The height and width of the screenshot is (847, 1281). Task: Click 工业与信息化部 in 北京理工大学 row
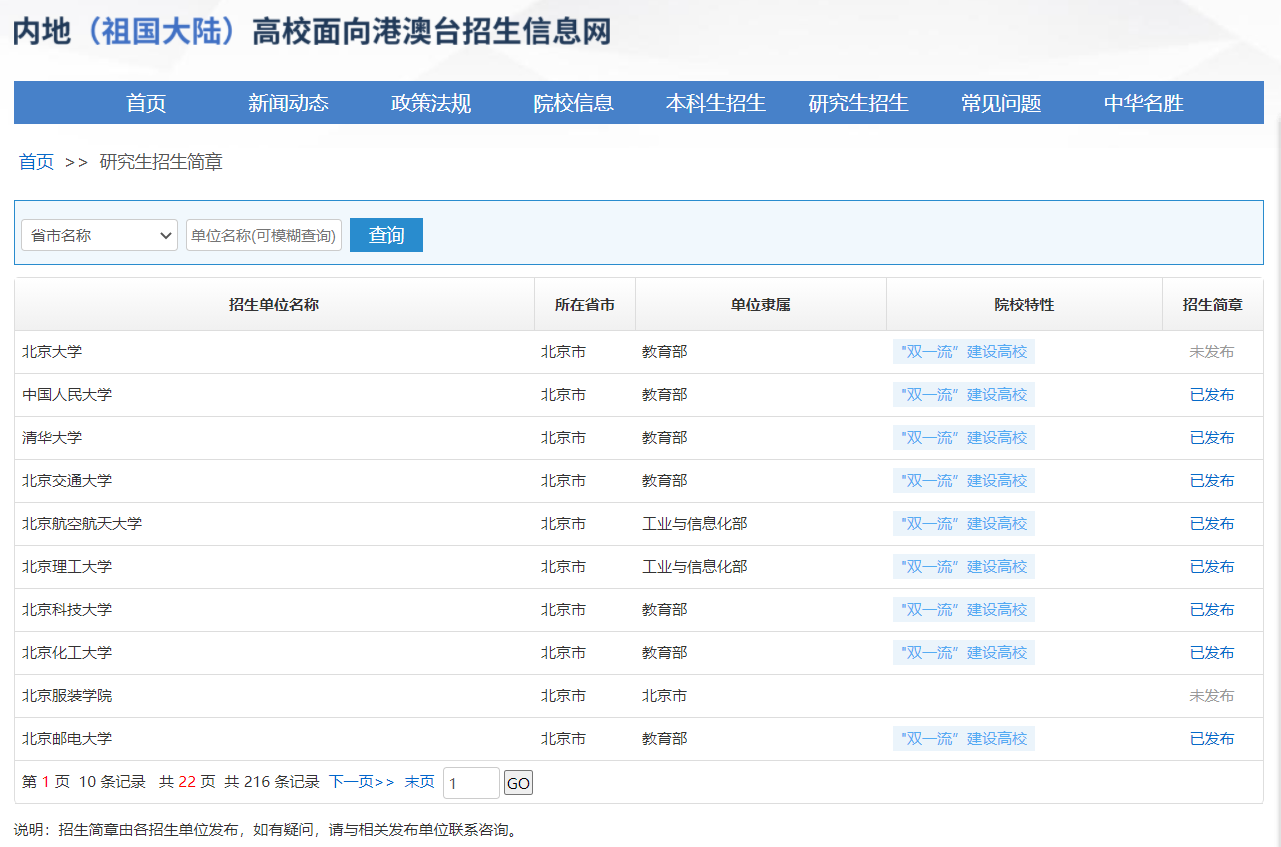tap(695, 567)
